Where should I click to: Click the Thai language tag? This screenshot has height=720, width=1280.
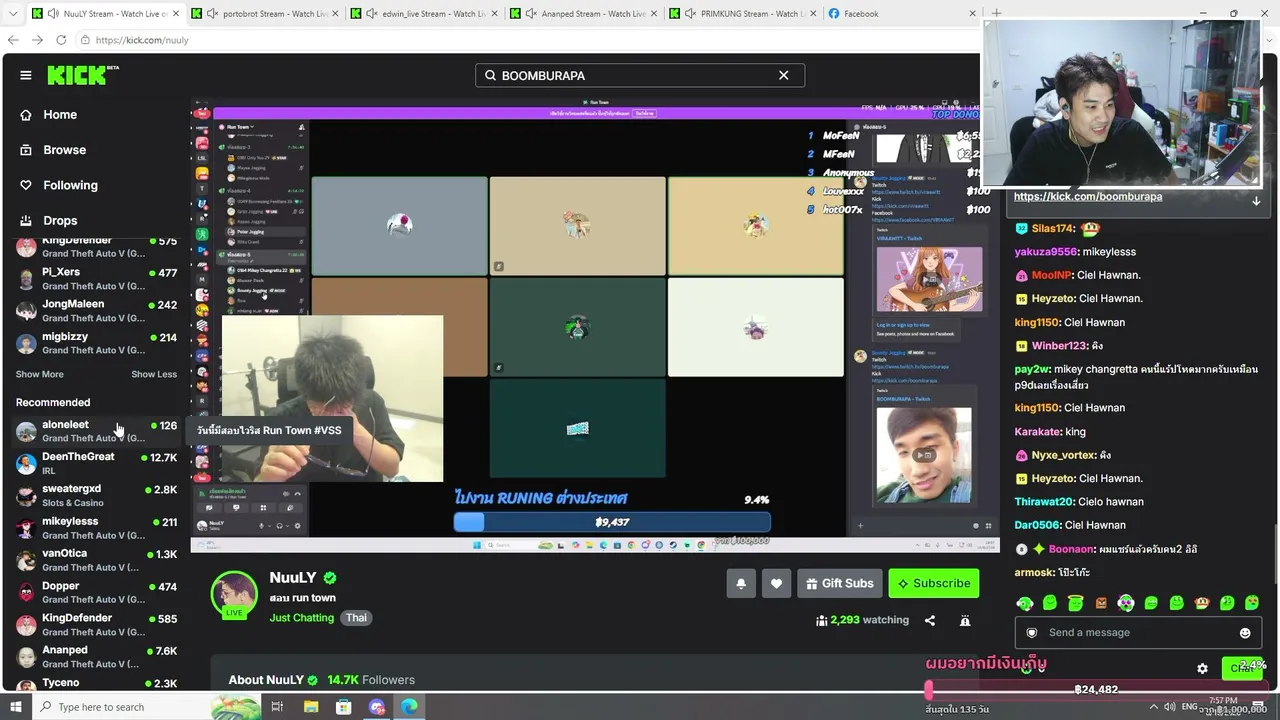point(356,618)
